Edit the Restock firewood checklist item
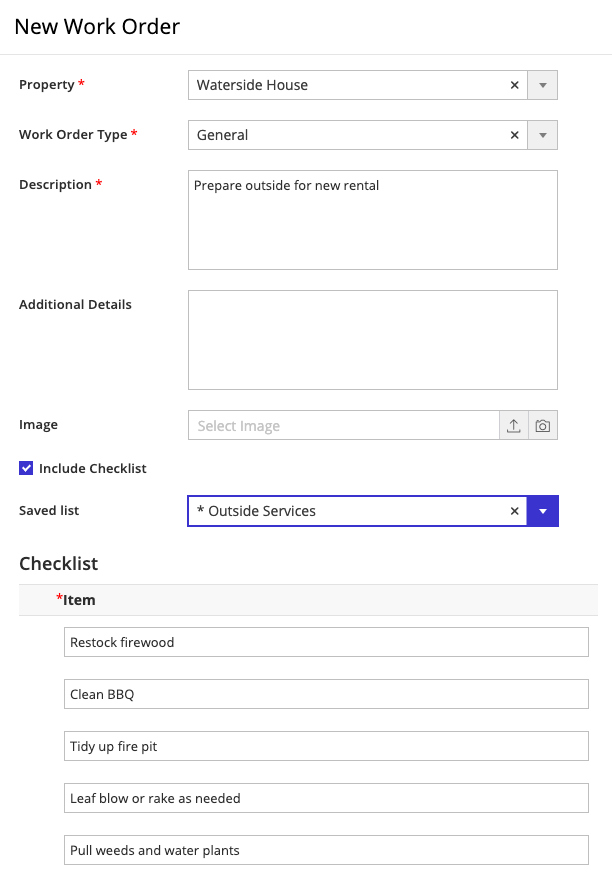 click(x=326, y=642)
